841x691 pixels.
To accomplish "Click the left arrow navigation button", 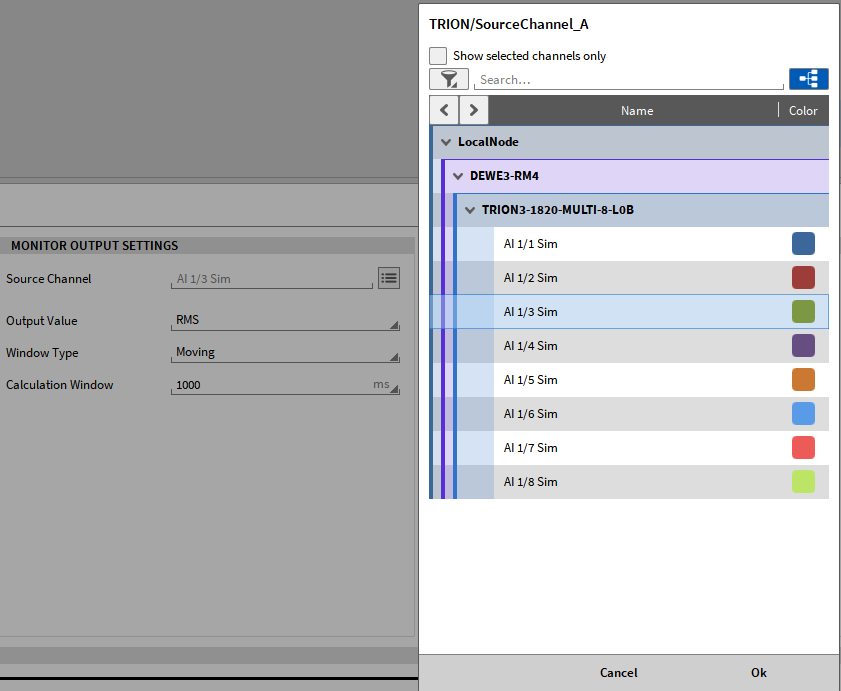I will (x=444, y=111).
